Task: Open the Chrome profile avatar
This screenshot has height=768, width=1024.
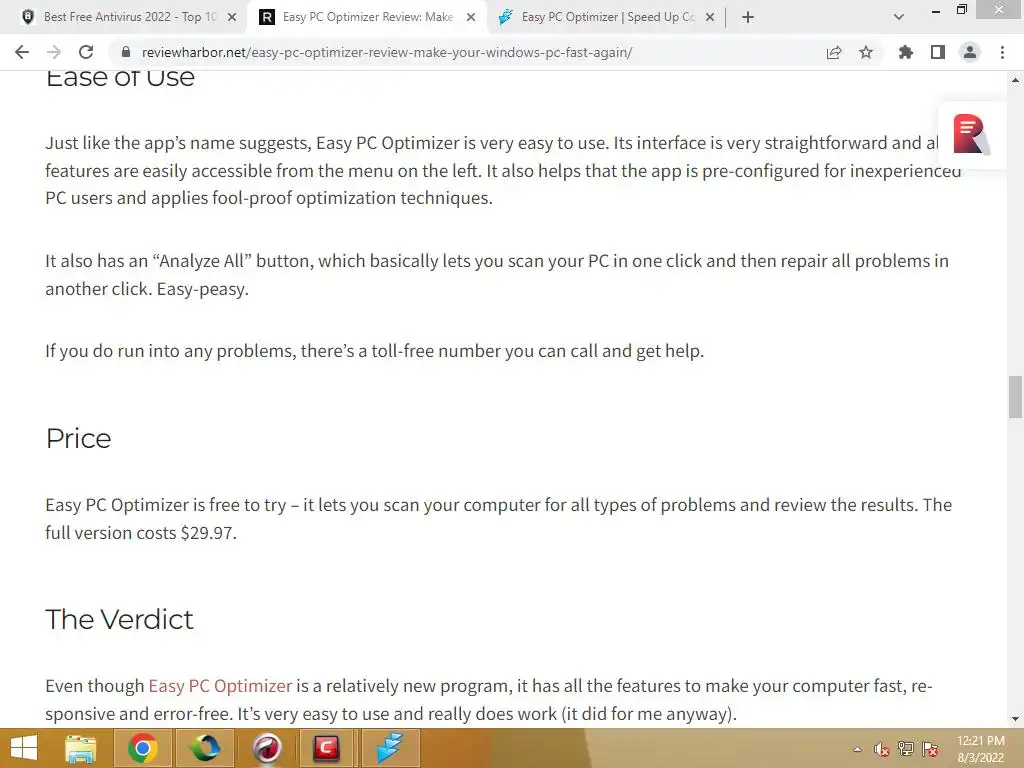Action: tap(970, 52)
